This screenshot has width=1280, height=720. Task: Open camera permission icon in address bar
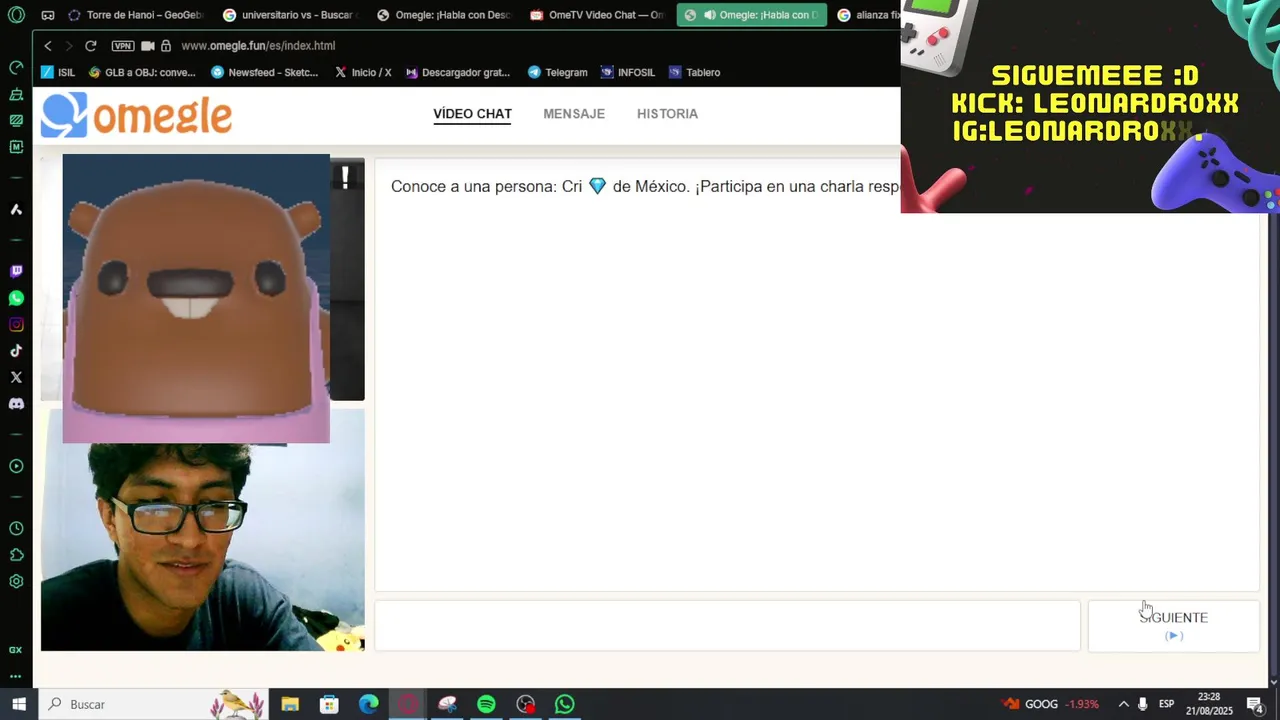coord(148,46)
